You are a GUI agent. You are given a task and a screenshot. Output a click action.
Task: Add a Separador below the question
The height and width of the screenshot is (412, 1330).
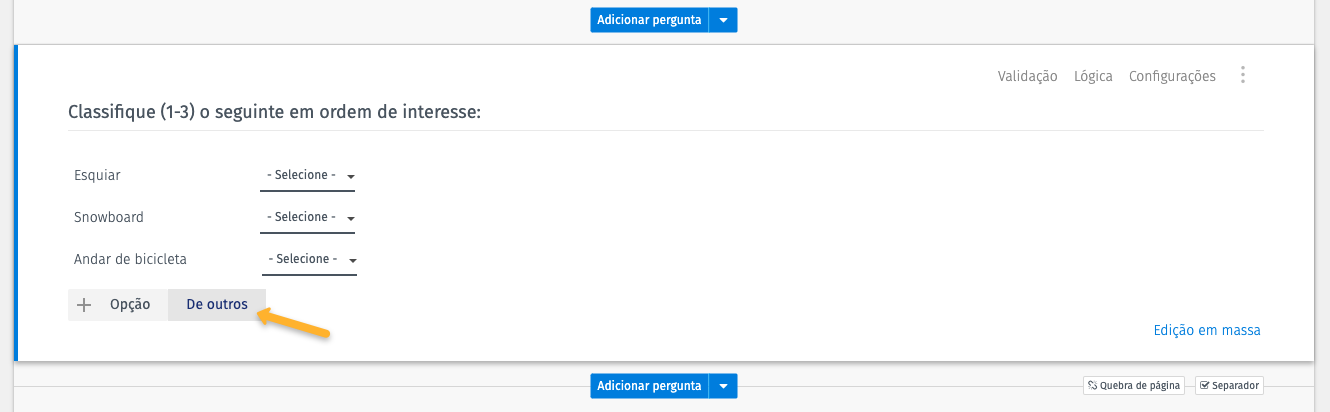click(x=1229, y=385)
